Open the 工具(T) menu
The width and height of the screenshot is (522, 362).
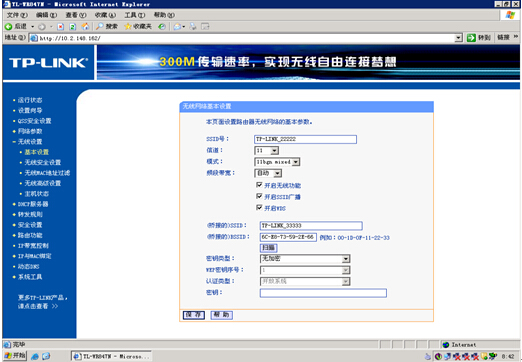click(135, 15)
